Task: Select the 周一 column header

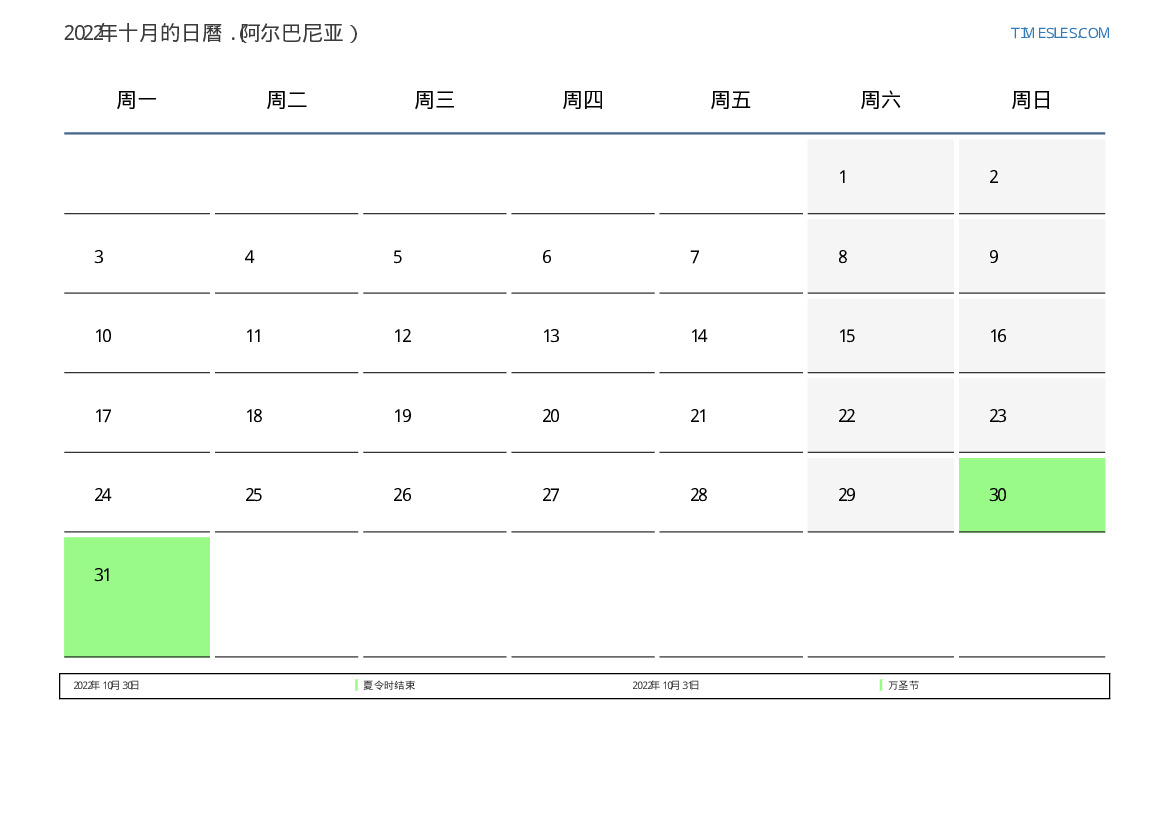Action: click(137, 100)
